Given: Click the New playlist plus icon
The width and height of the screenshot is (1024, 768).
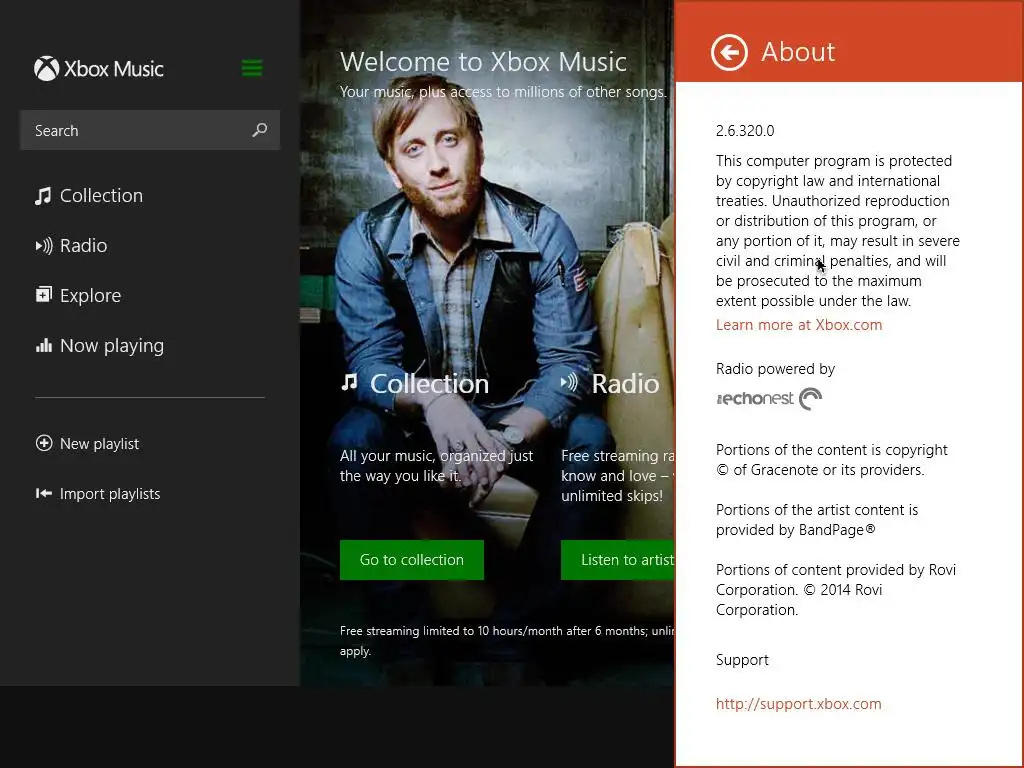Looking at the screenshot, I should pyautogui.click(x=44, y=443).
